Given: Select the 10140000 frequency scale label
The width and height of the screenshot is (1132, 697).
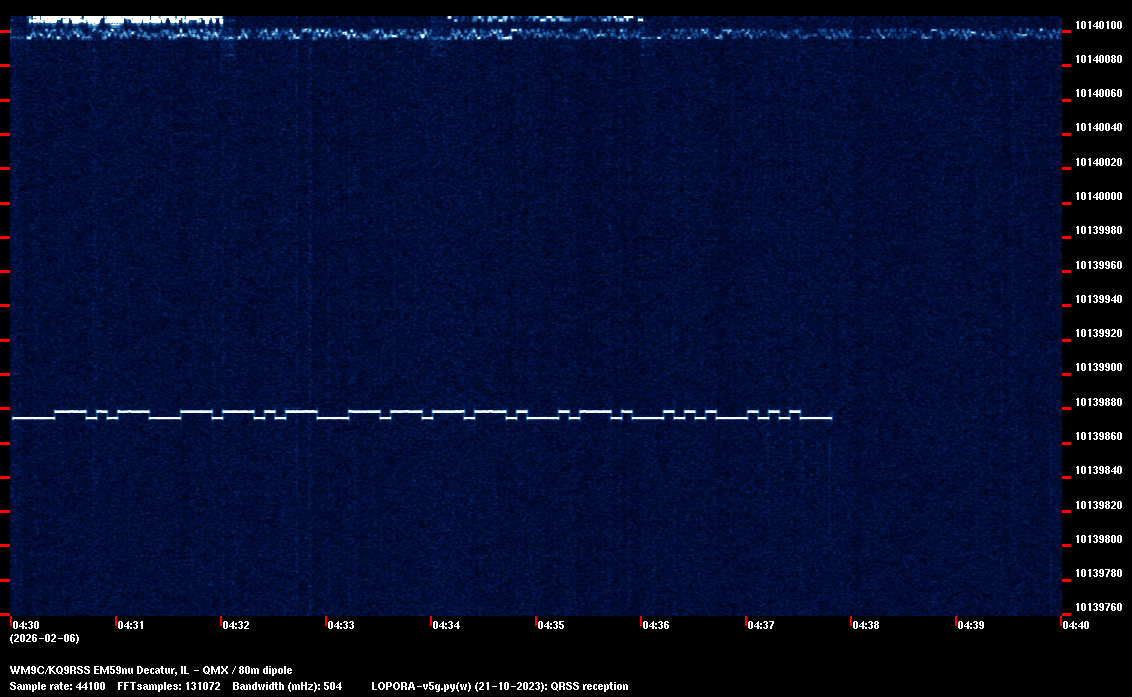Looking at the screenshot, I should [1098, 196].
